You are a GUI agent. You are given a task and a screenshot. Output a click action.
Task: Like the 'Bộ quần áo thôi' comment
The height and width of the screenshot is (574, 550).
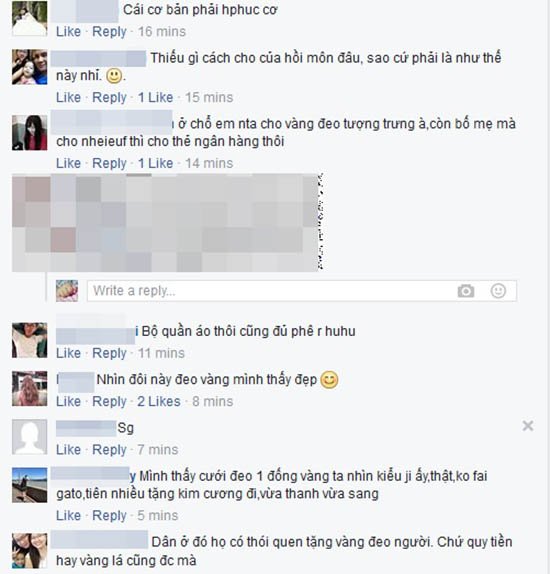68,353
